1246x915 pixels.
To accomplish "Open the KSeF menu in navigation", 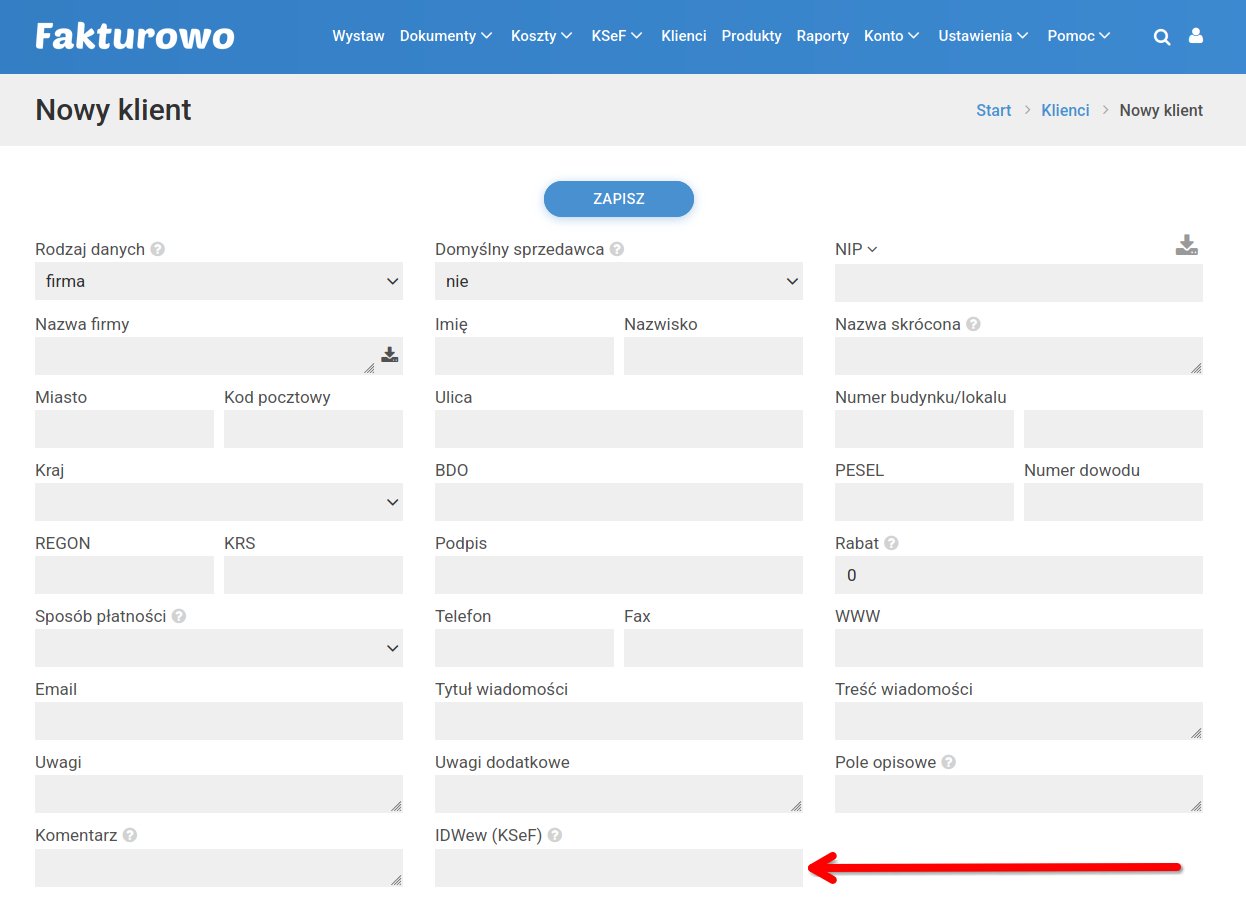I will pos(615,36).
